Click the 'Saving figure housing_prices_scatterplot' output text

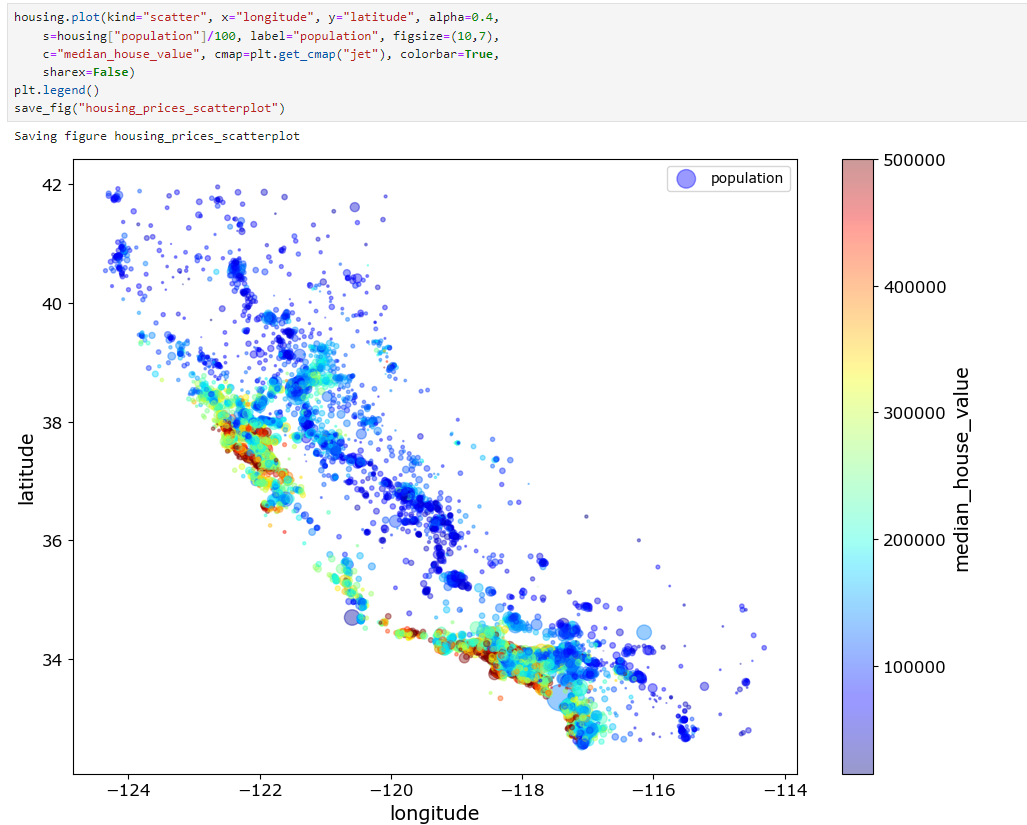point(157,136)
